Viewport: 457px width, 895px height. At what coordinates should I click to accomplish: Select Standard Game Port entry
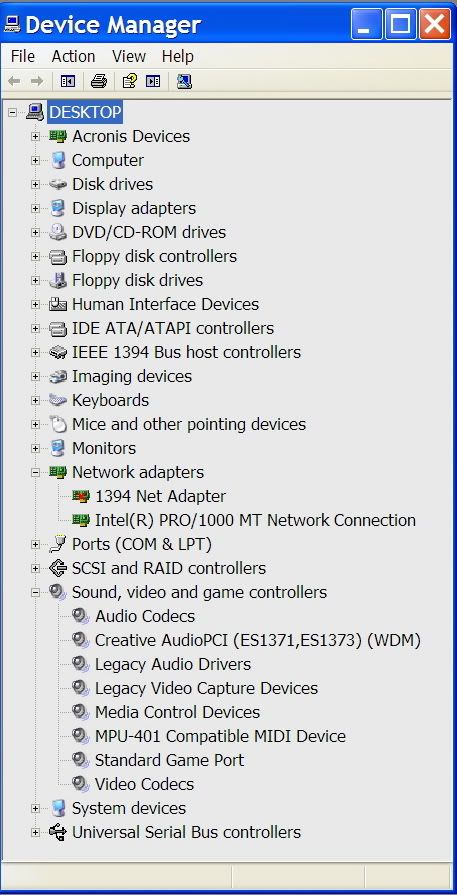(169, 760)
